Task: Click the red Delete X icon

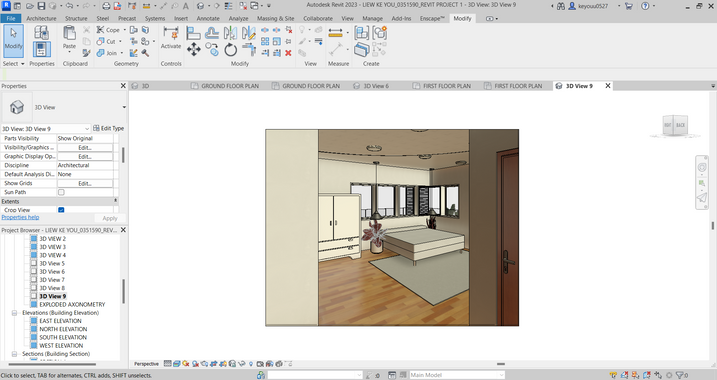Action: pos(288,53)
